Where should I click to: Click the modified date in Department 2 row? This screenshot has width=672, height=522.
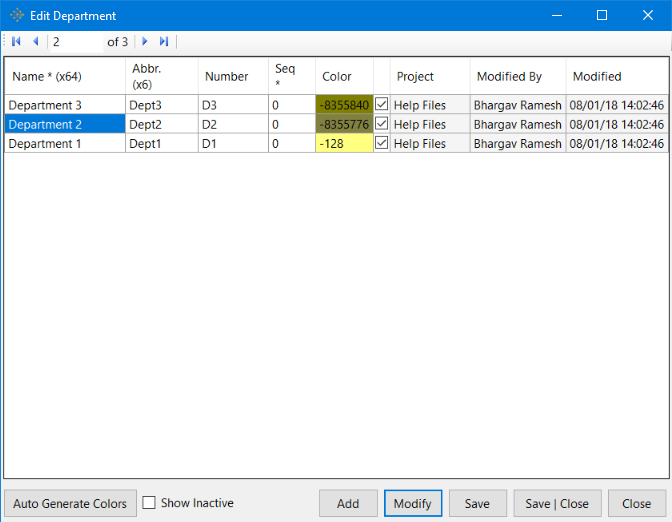tap(617, 124)
